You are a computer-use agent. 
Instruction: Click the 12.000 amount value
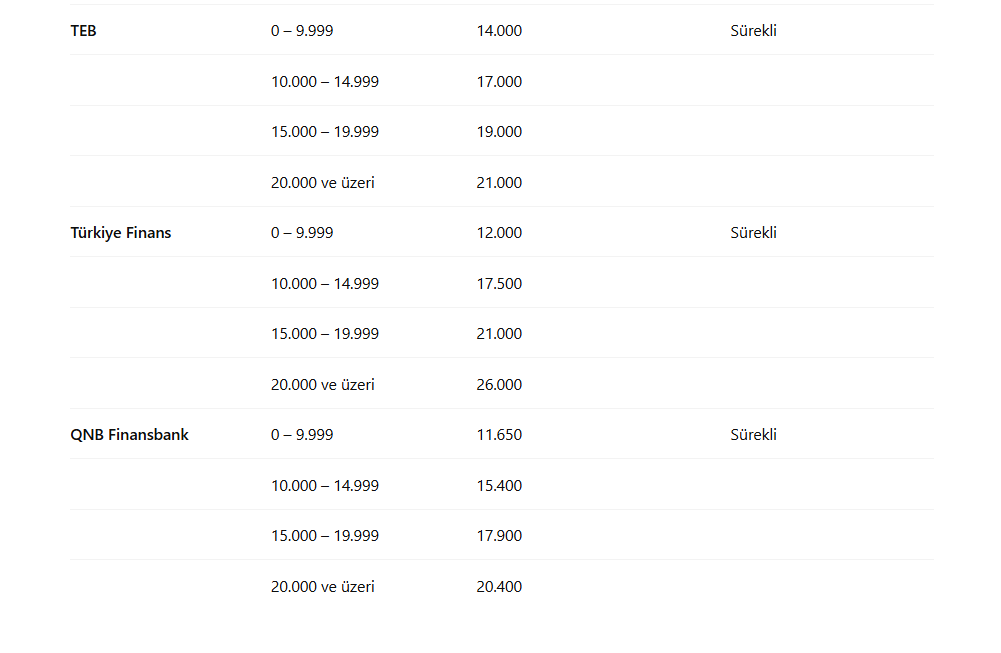(x=499, y=233)
